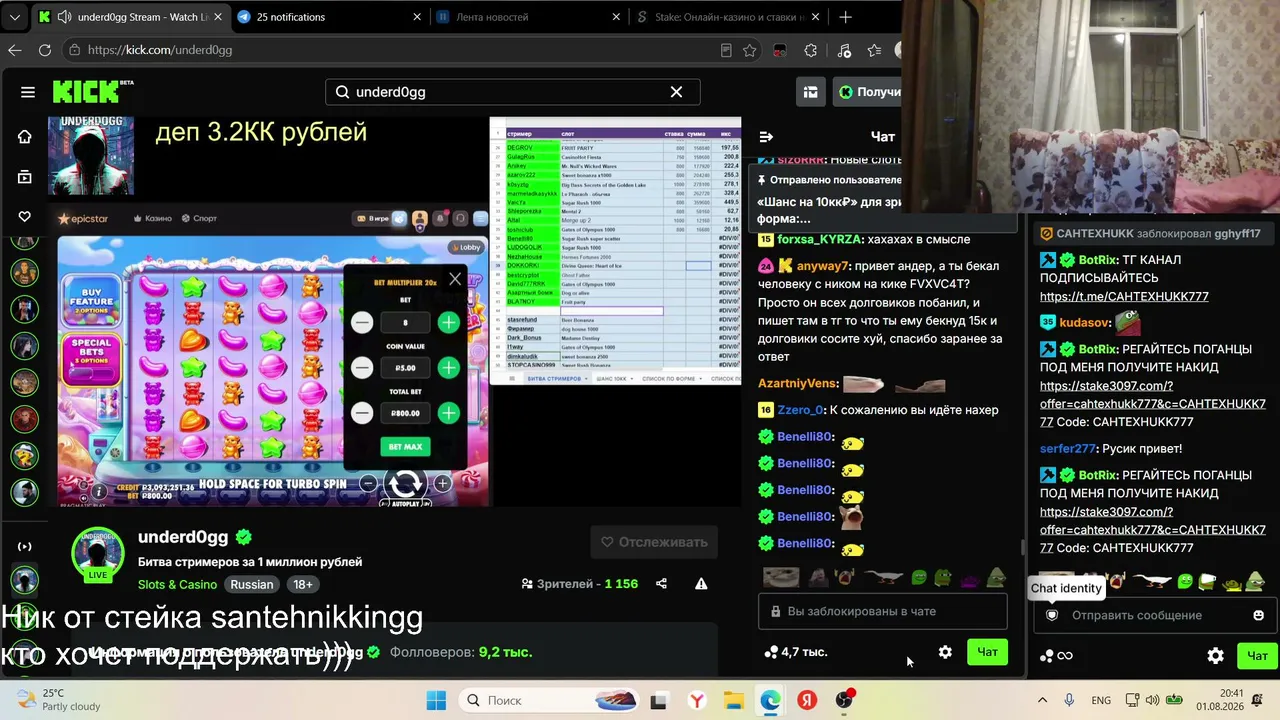Close the bet multiplier popup
The height and width of the screenshot is (720, 1280).
[455, 279]
